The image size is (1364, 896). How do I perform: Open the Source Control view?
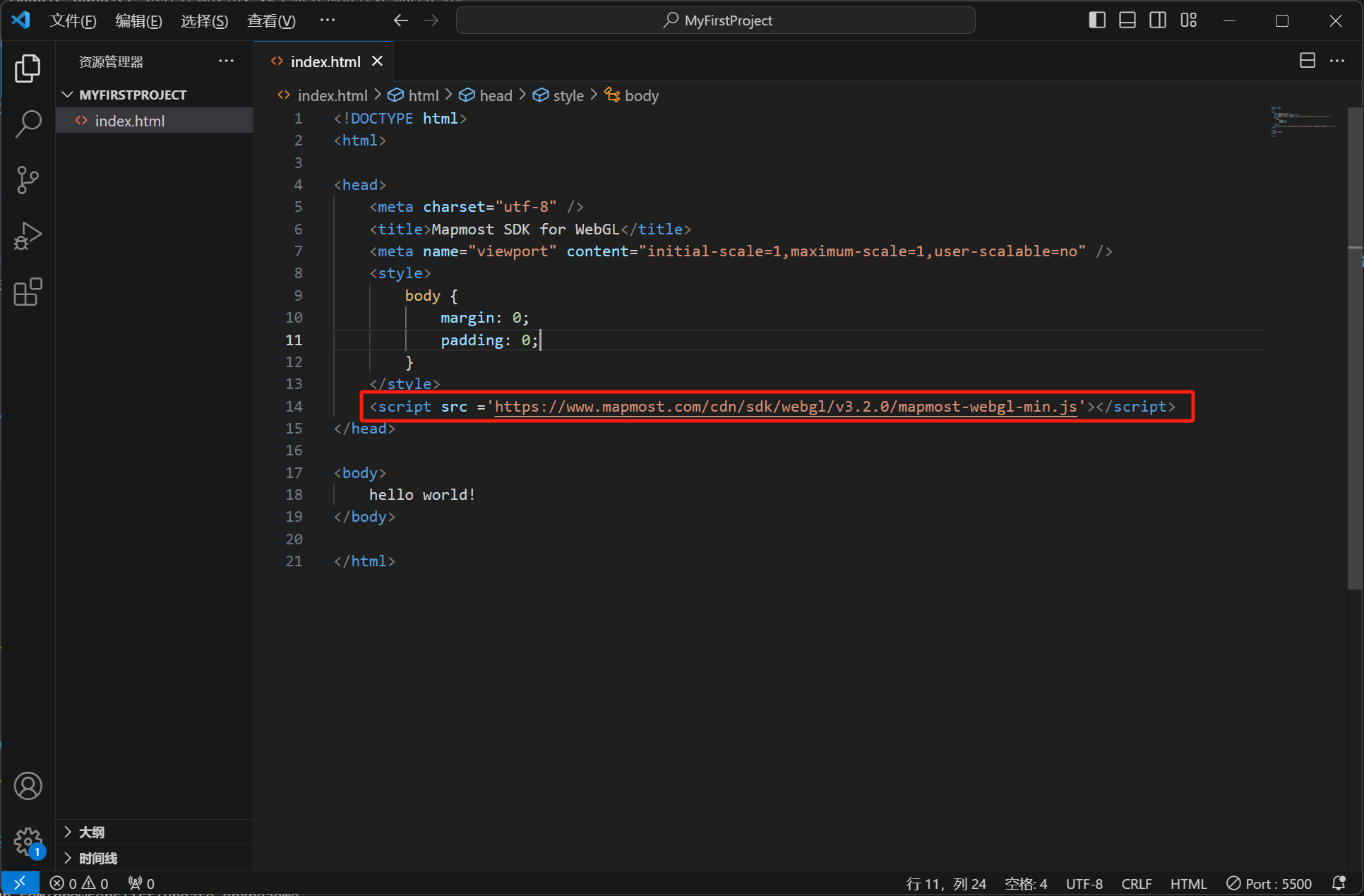[28, 180]
